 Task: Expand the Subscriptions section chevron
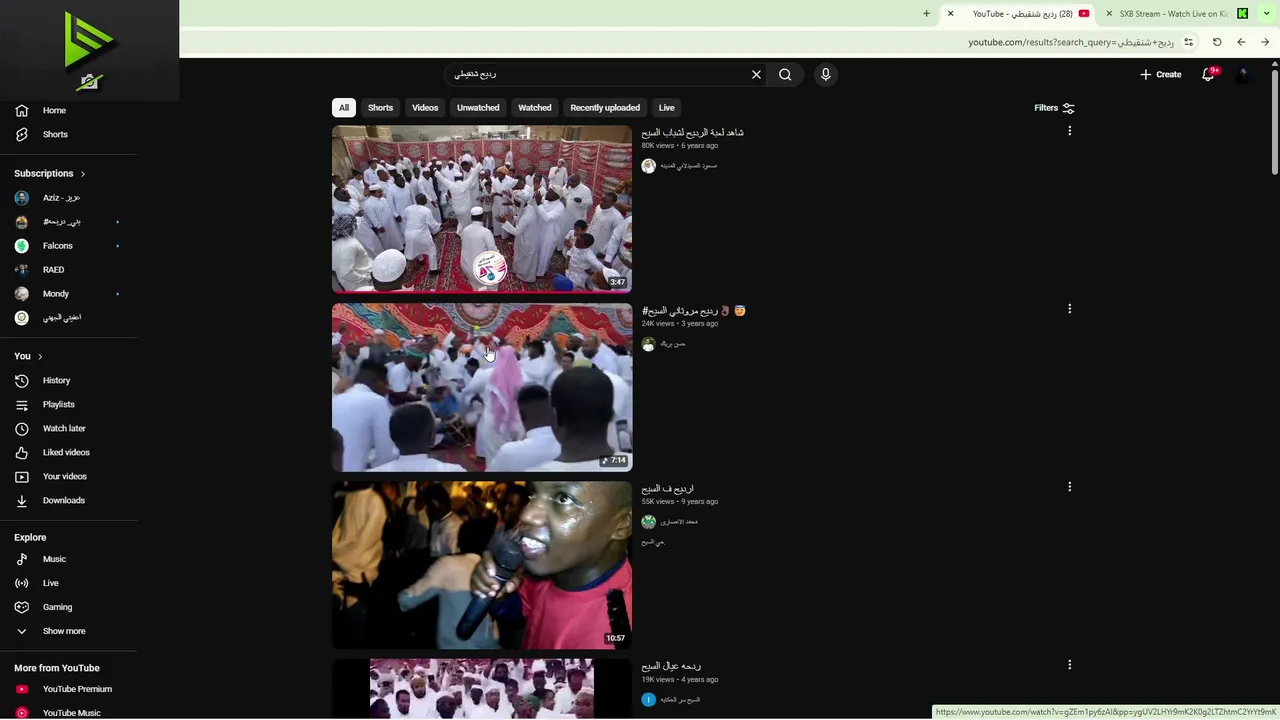tap(82, 174)
